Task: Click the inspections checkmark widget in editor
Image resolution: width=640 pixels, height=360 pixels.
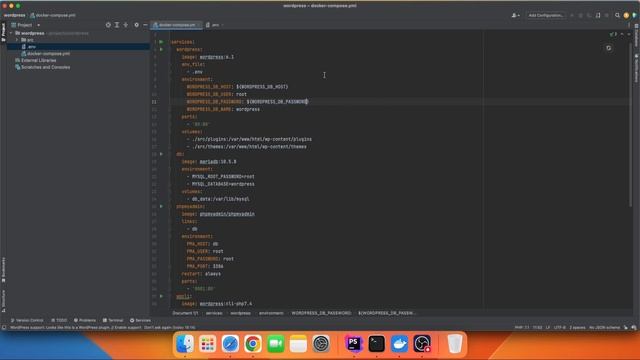Action: pyautogui.click(x=612, y=34)
